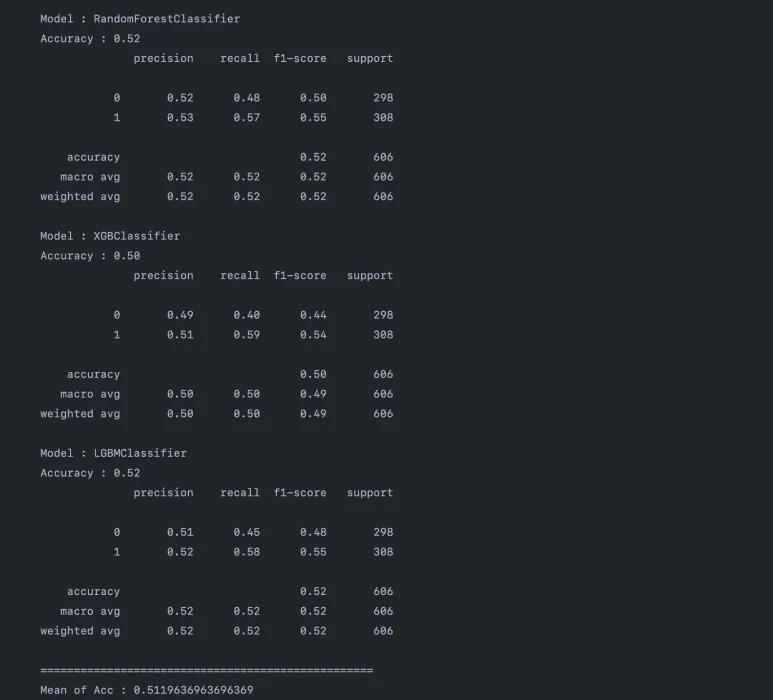Click 'macro avg' label in XGBClassifier report
This screenshot has width=773, height=700.
click(90, 394)
